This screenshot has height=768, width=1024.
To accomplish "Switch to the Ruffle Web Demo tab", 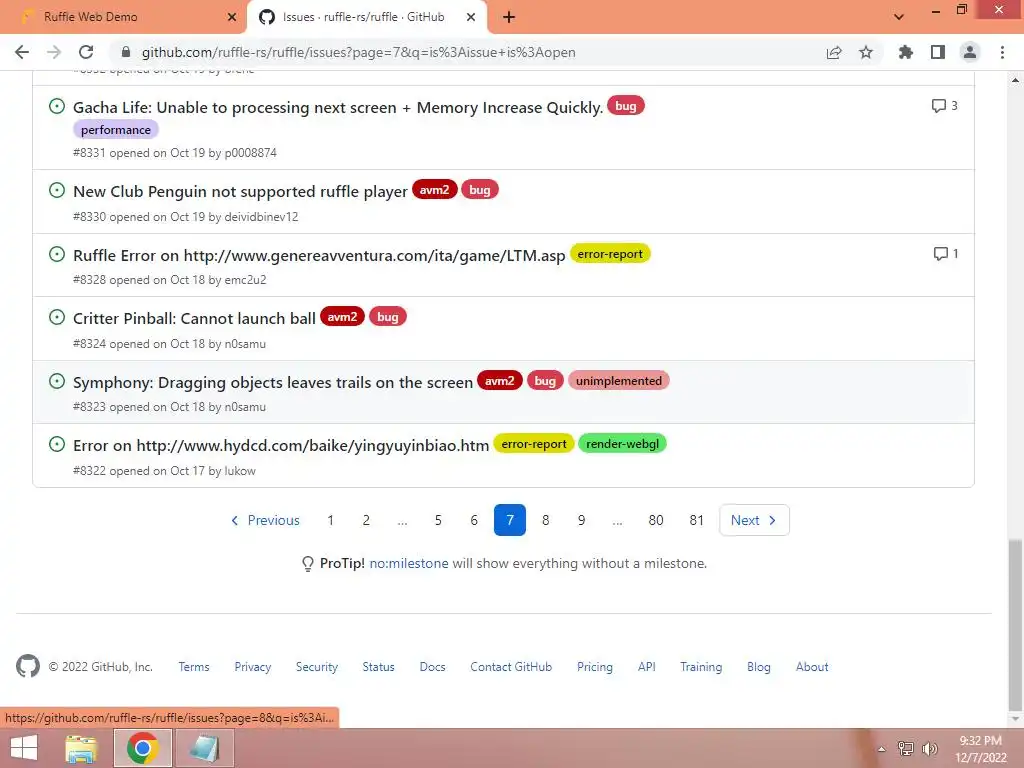I will 122,17.
